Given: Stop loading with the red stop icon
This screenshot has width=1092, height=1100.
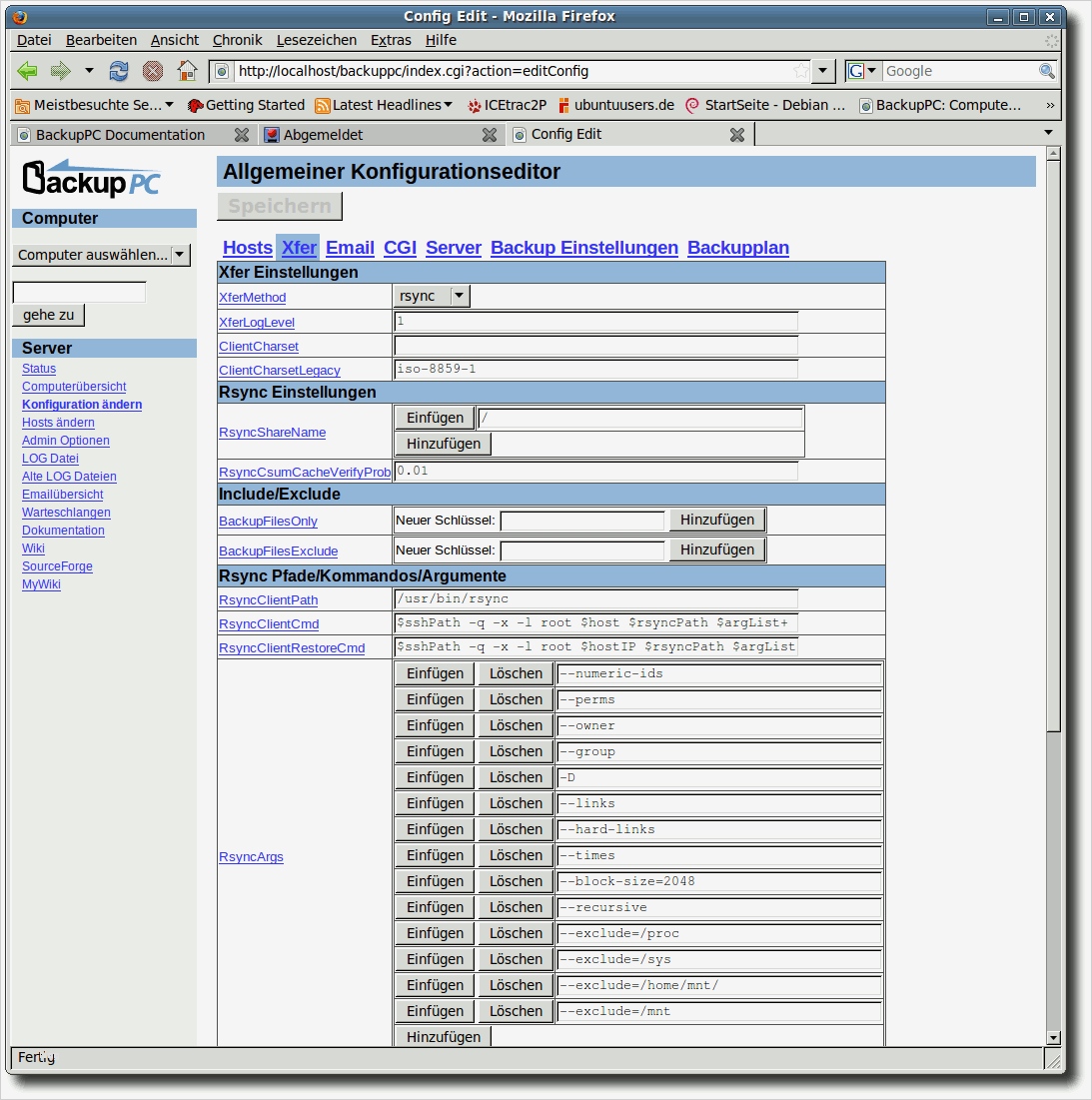Looking at the screenshot, I should tap(152, 71).
